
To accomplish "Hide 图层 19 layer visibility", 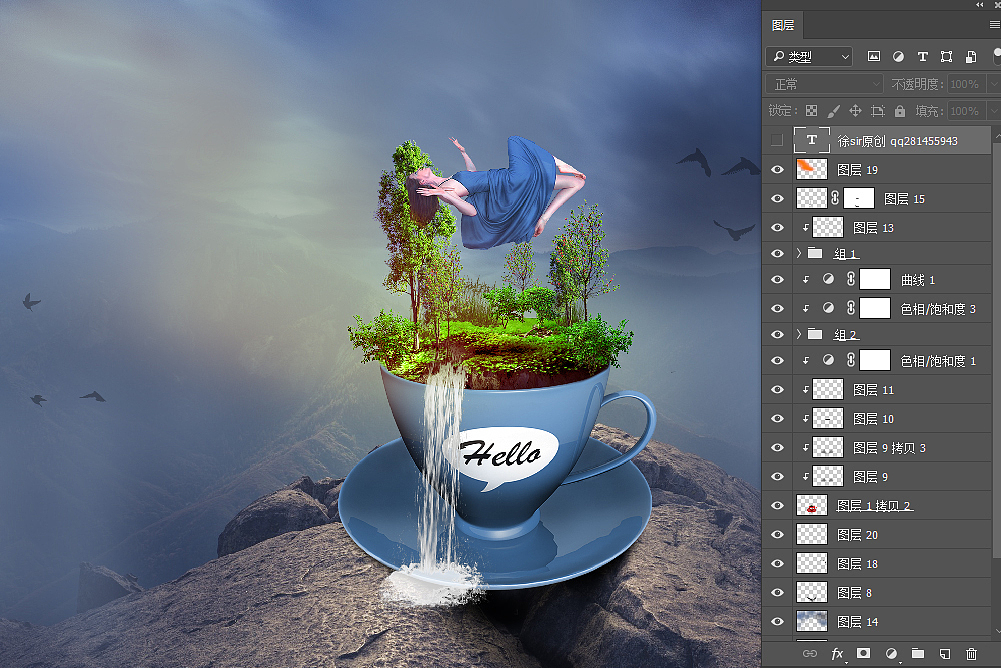I will tap(777, 169).
